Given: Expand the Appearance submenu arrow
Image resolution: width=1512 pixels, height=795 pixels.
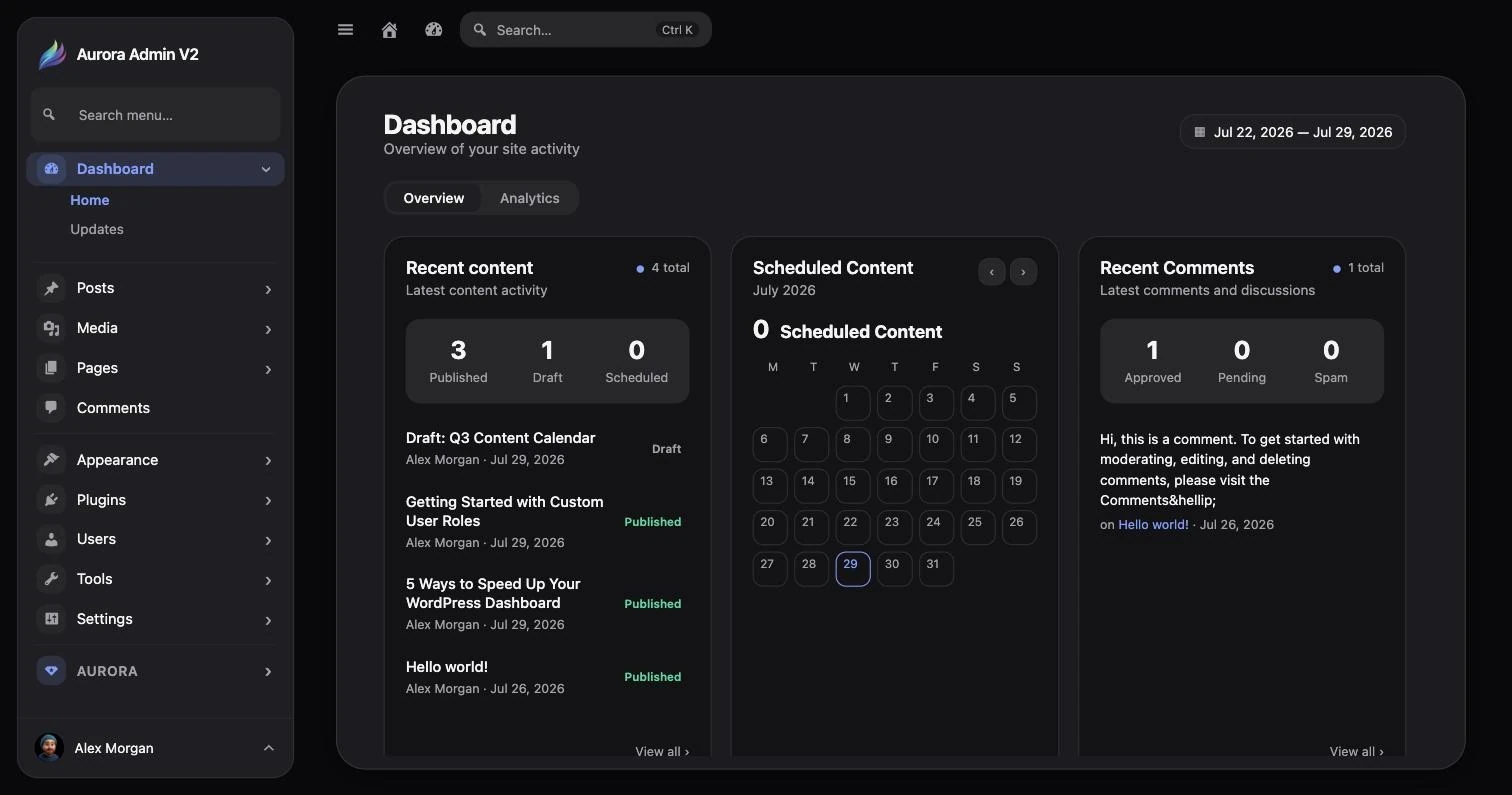Looking at the screenshot, I should 268,461.
